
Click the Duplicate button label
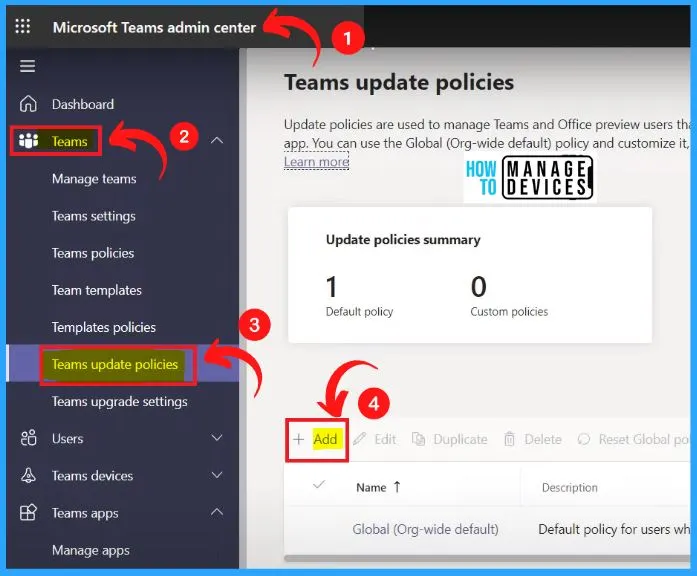click(x=460, y=439)
